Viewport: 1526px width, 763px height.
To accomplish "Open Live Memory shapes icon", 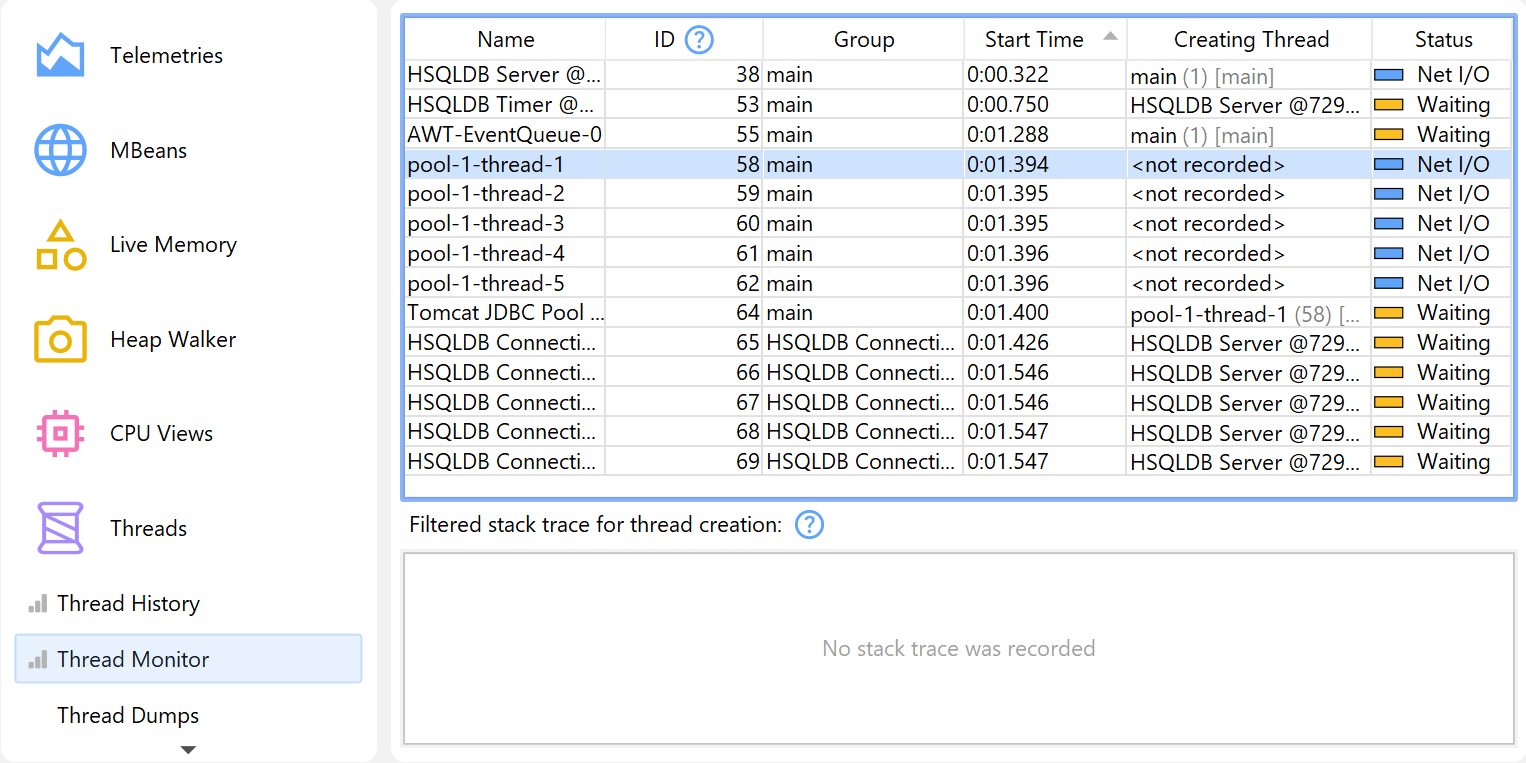I will pos(60,245).
